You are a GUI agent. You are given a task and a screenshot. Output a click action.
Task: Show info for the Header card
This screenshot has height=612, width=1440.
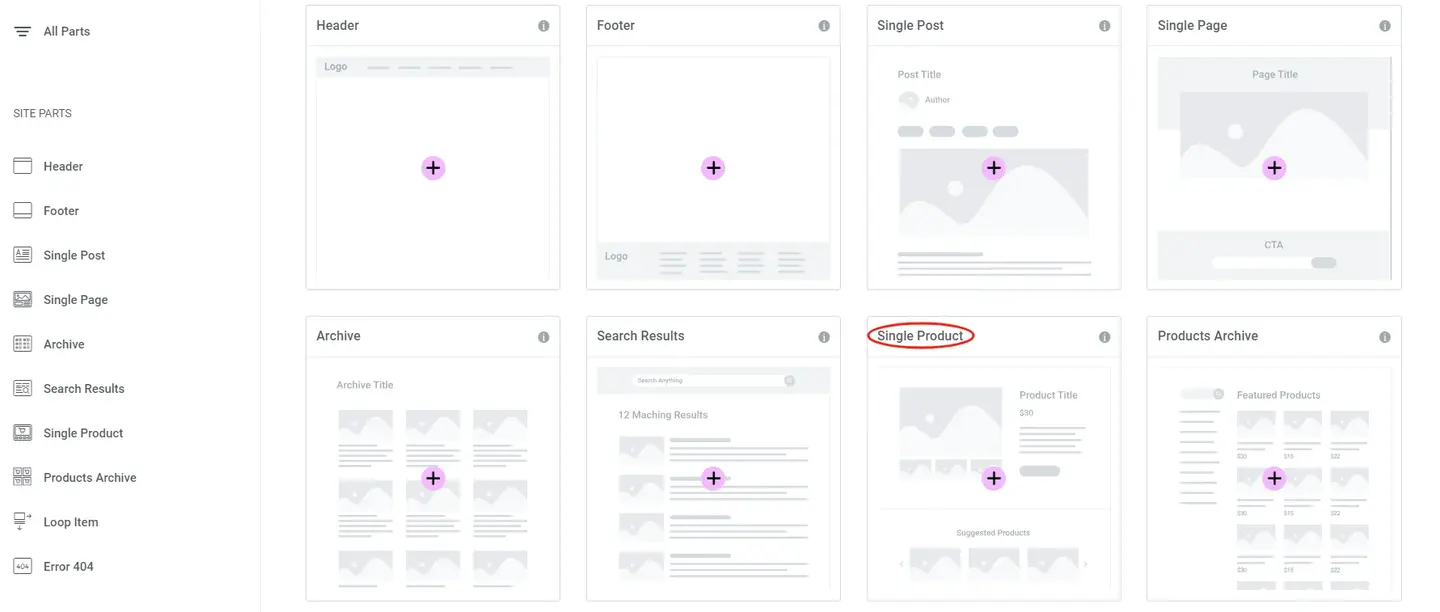pos(543,26)
